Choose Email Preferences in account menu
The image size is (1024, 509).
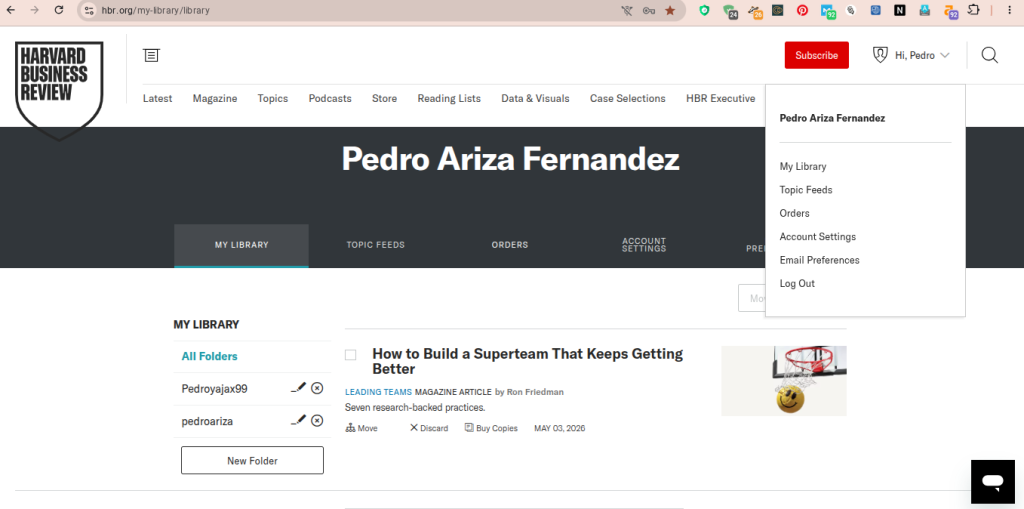click(x=820, y=261)
